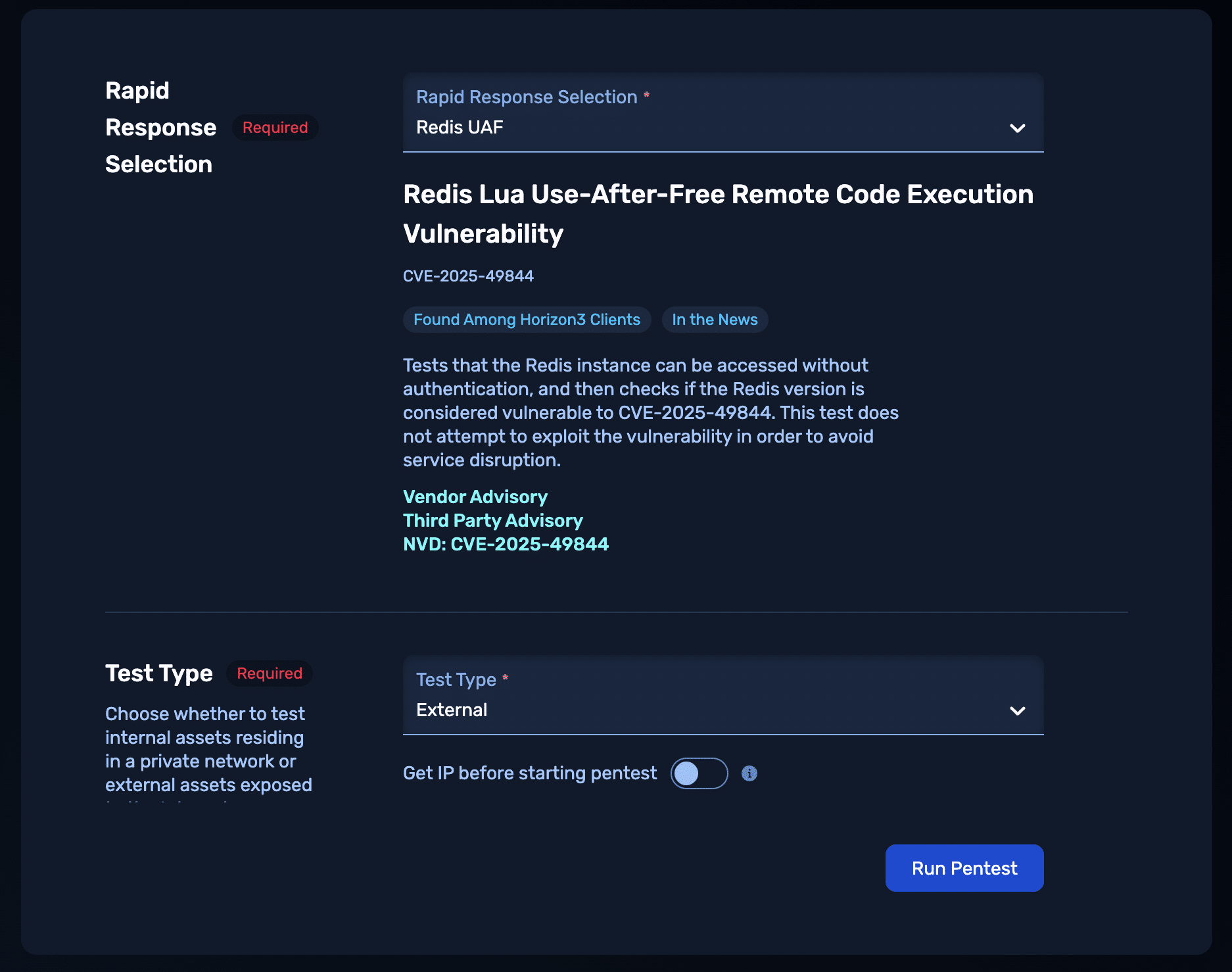Click the Run Pentest button
The image size is (1232, 972).
pyautogui.click(x=964, y=868)
